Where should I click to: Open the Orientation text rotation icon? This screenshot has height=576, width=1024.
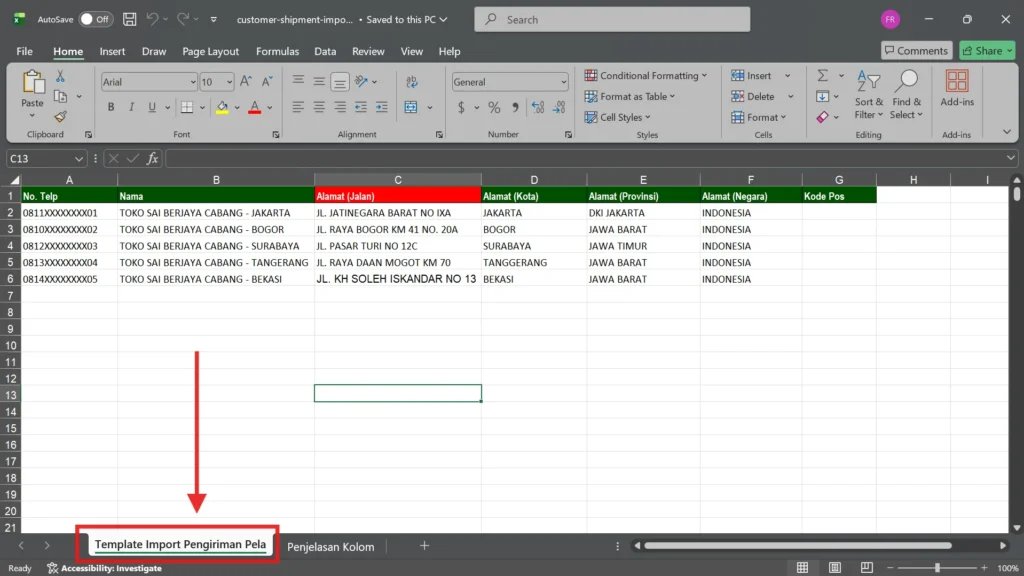tap(361, 82)
